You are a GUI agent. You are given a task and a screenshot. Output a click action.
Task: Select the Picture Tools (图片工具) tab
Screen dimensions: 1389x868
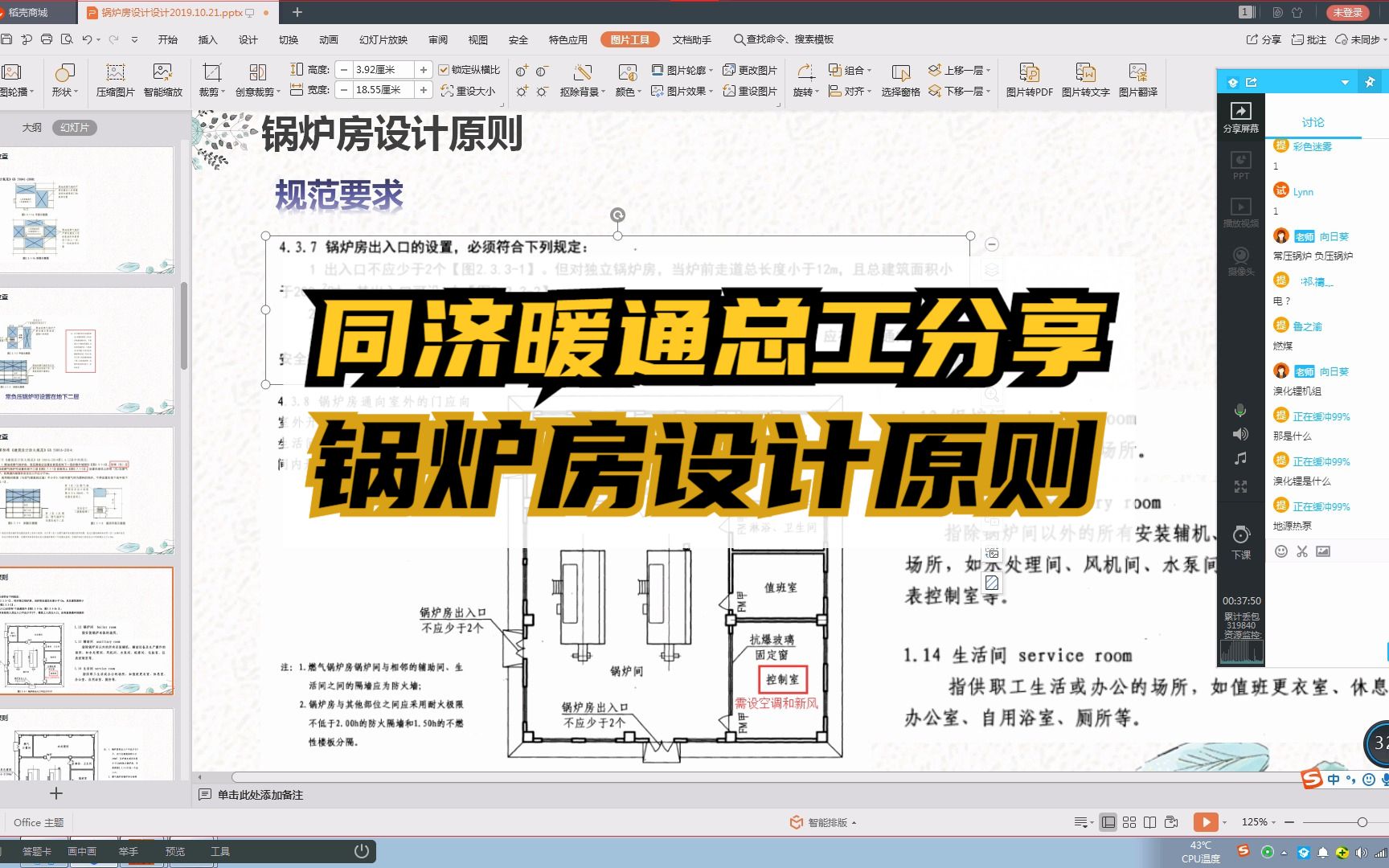point(630,39)
